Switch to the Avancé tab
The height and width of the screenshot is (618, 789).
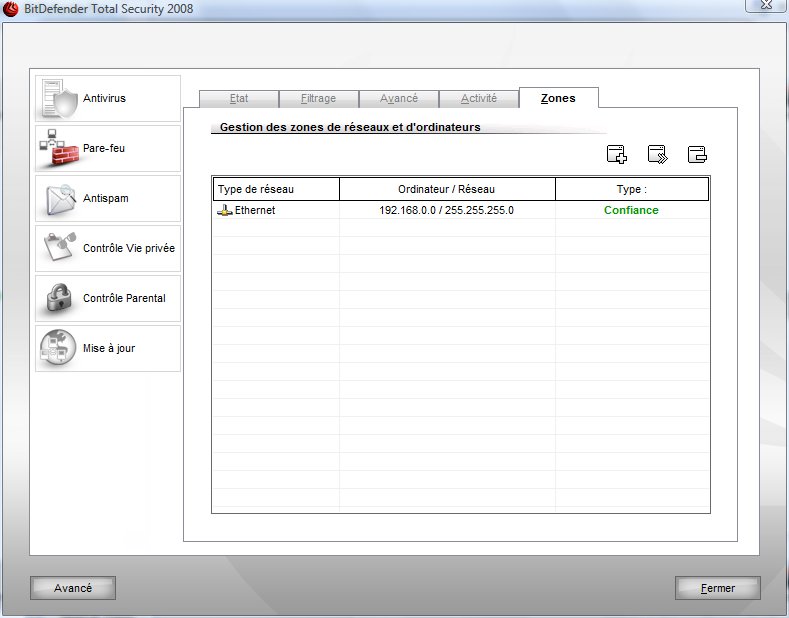click(x=399, y=99)
